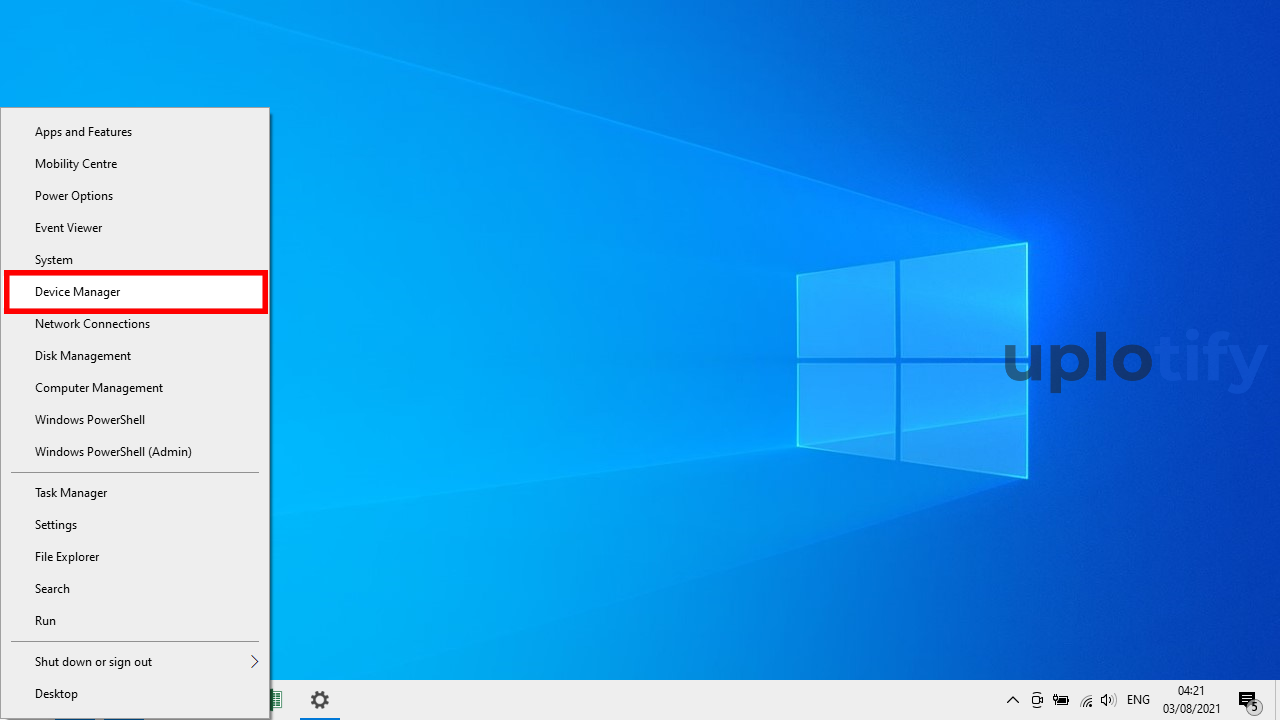Click the volume speaker tray icon
Image resolution: width=1280 pixels, height=720 pixels.
pos(1108,700)
